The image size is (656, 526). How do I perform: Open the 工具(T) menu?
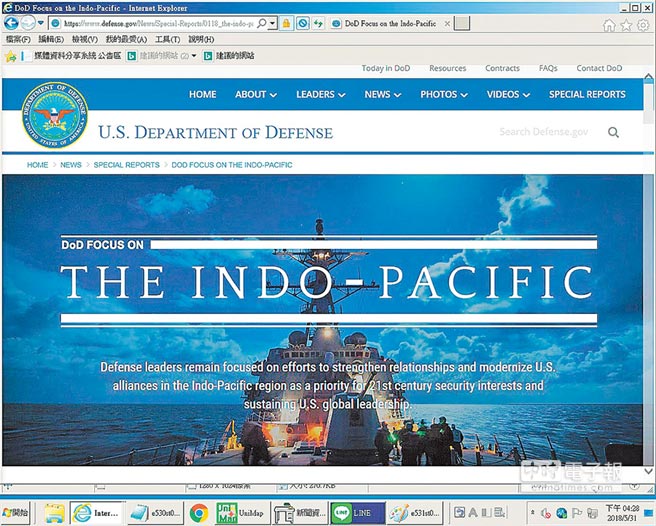[167, 39]
